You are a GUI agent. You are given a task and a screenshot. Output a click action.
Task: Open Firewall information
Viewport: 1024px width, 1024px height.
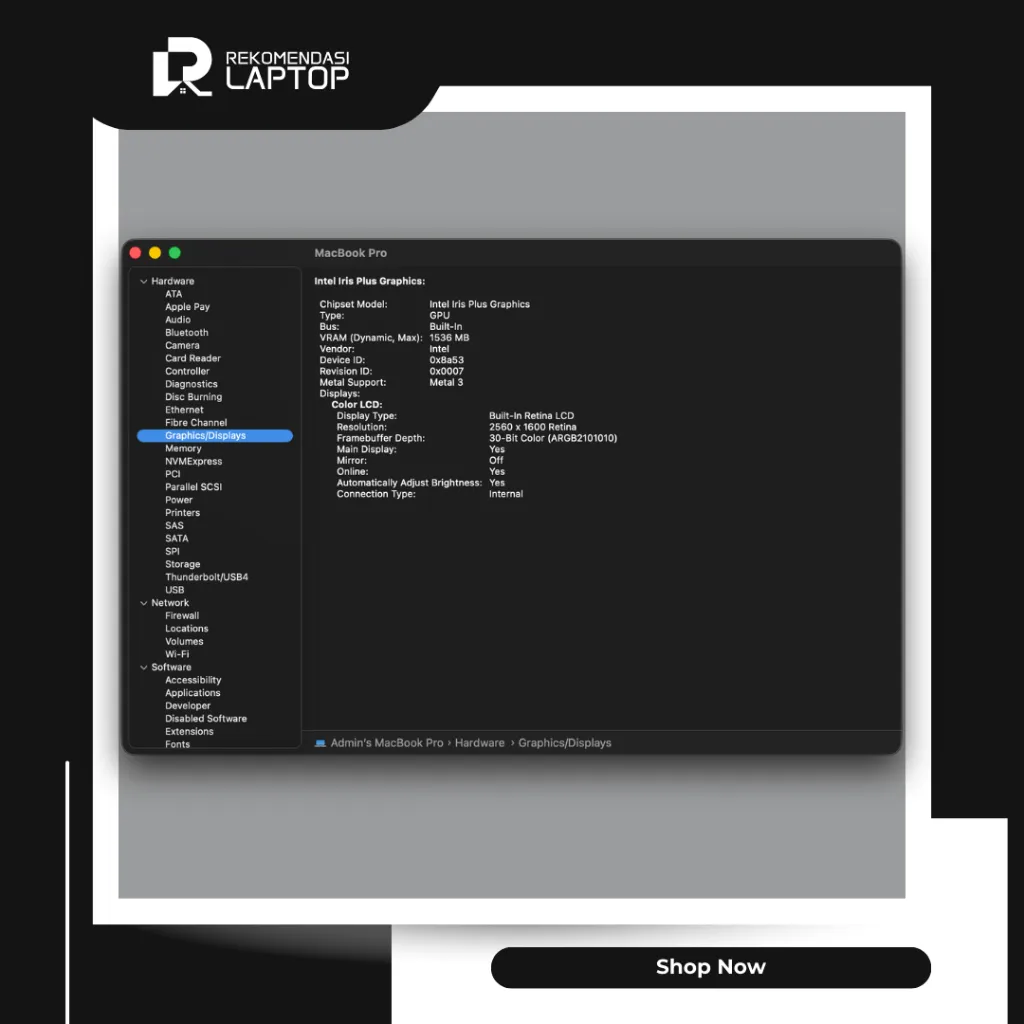(x=182, y=615)
